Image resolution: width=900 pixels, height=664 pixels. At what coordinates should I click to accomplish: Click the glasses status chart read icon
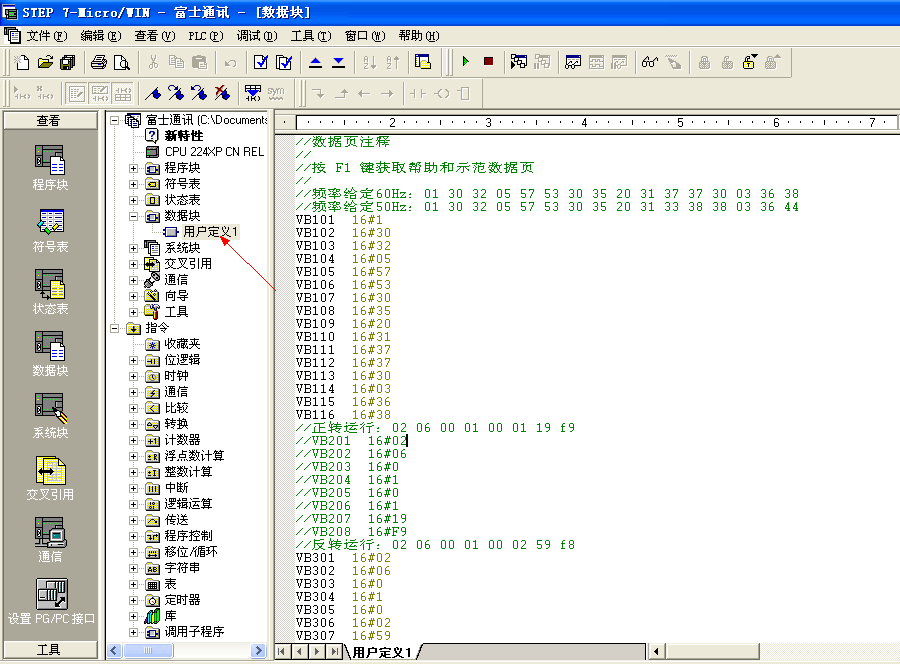tap(649, 62)
